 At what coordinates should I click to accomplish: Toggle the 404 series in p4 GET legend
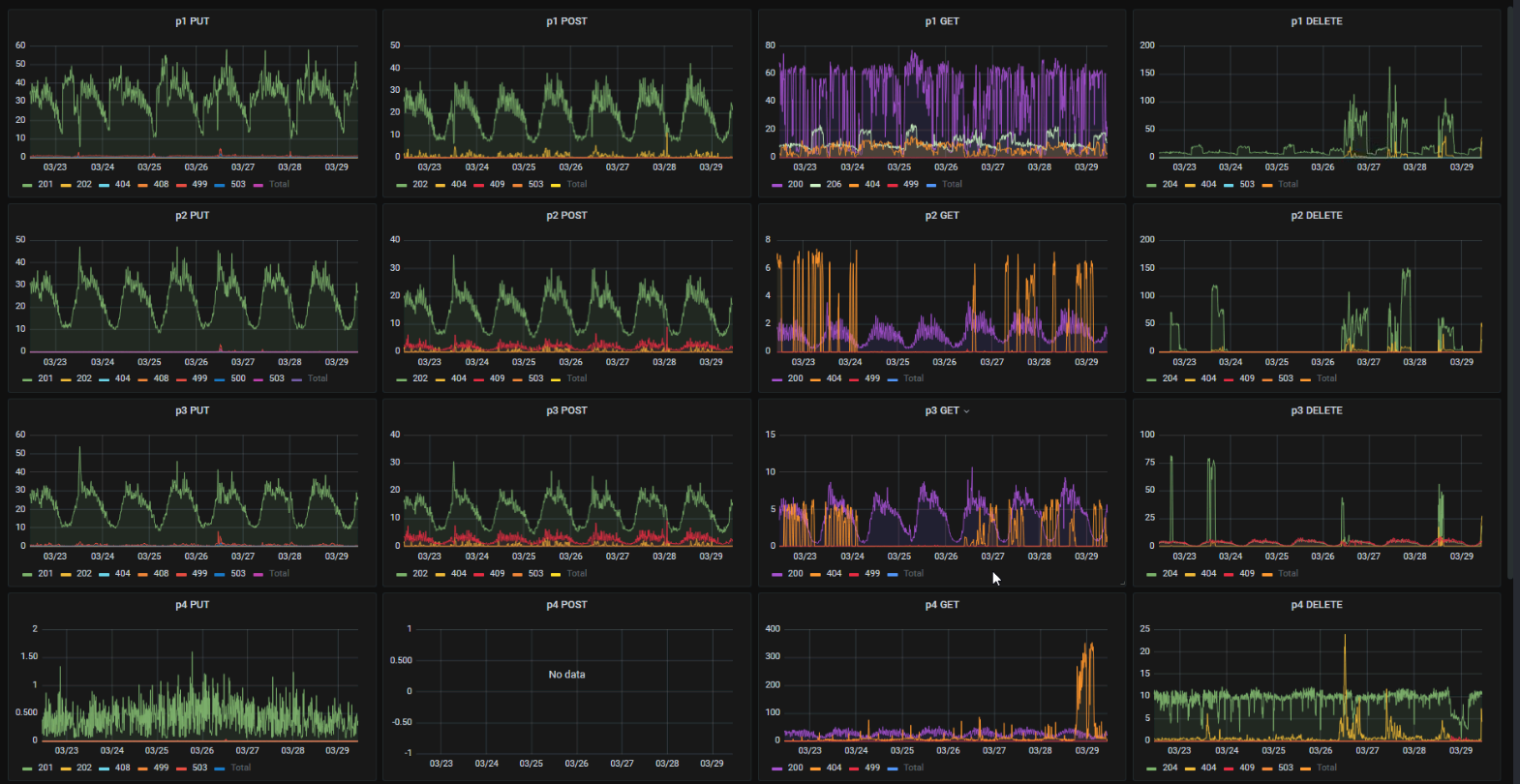coord(834,768)
